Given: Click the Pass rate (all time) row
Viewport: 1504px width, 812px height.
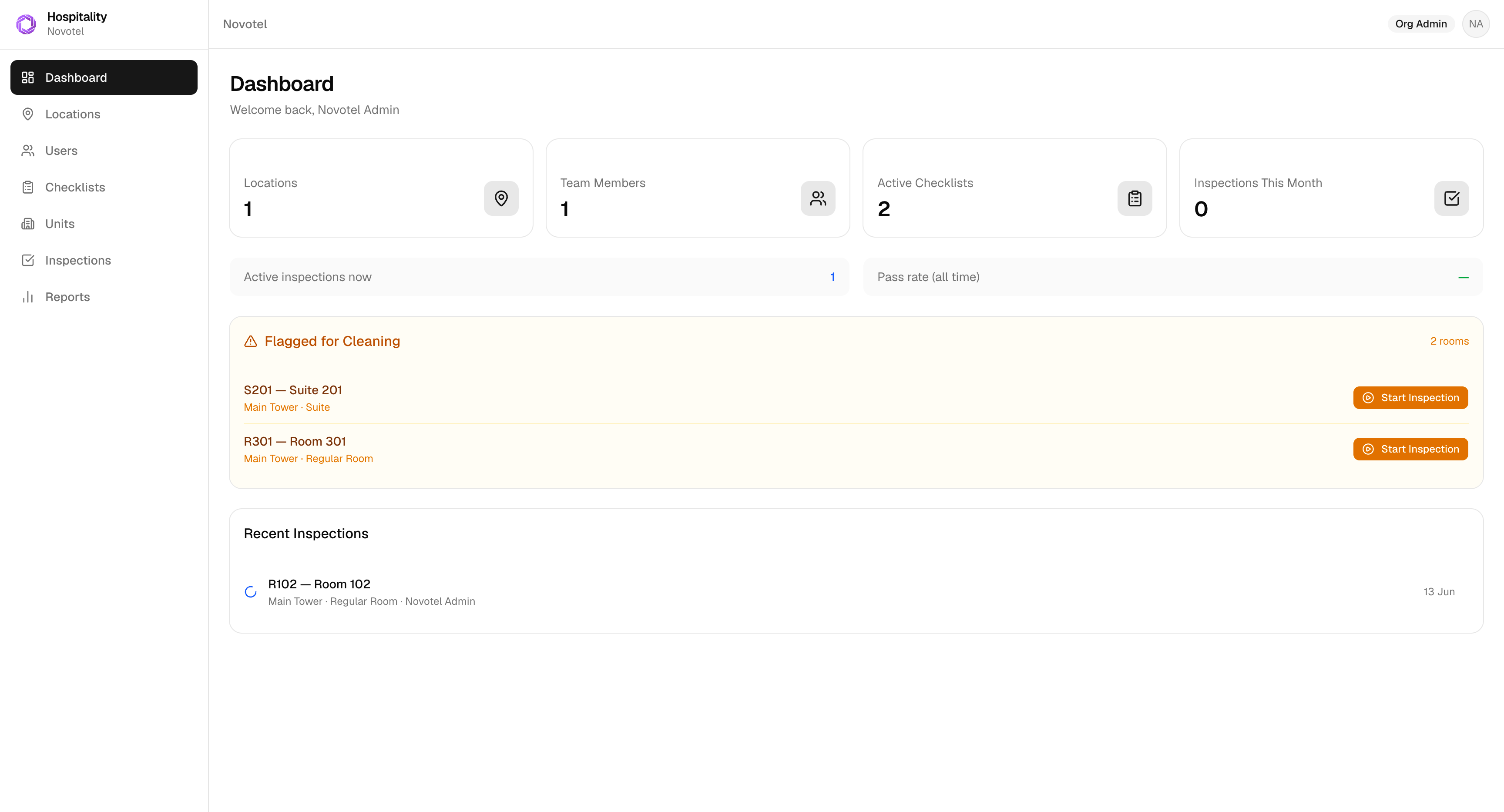Looking at the screenshot, I should [x=1173, y=277].
